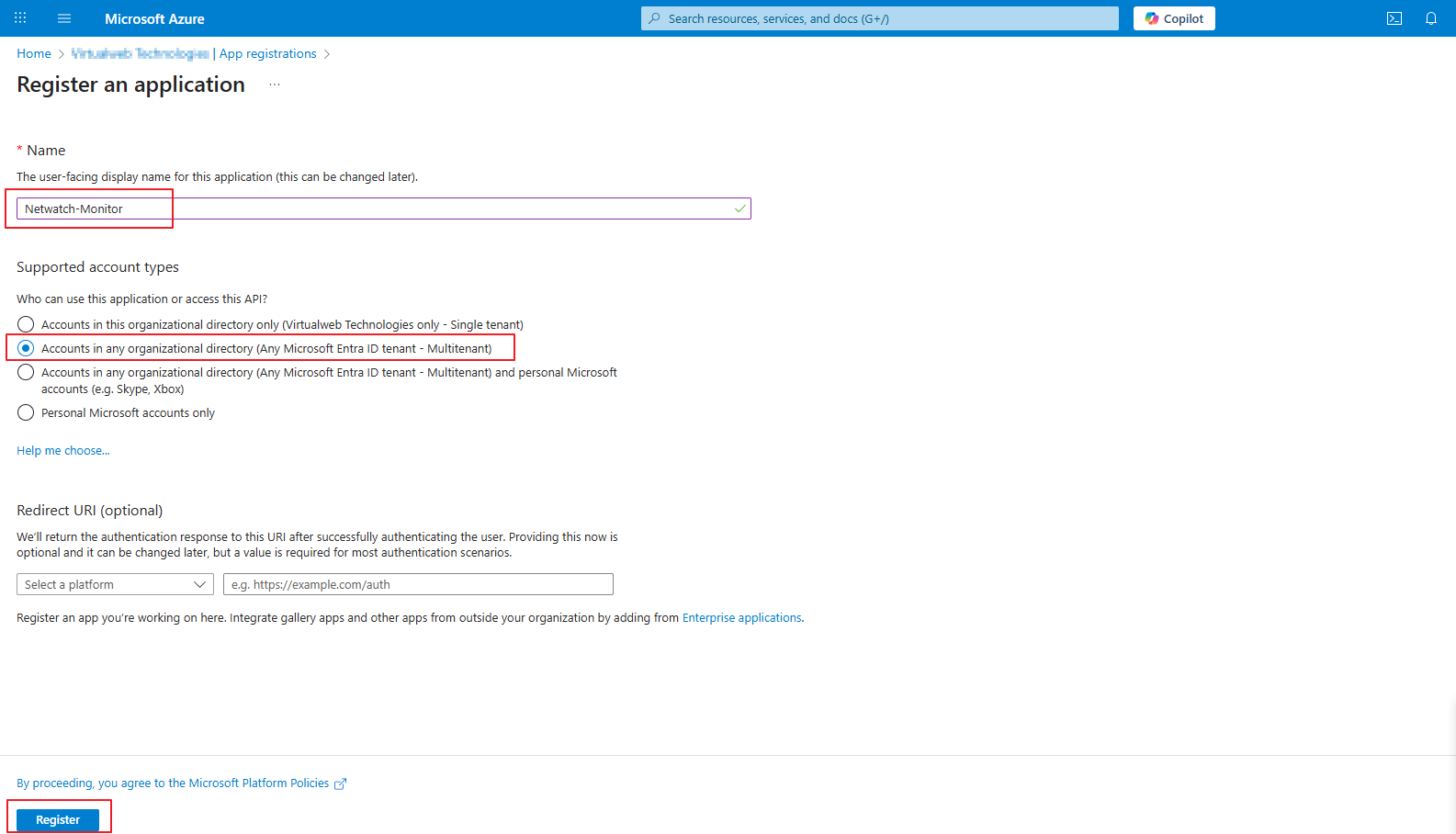Click the search resources box
The image size is (1456, 834).
click(880, 18)
